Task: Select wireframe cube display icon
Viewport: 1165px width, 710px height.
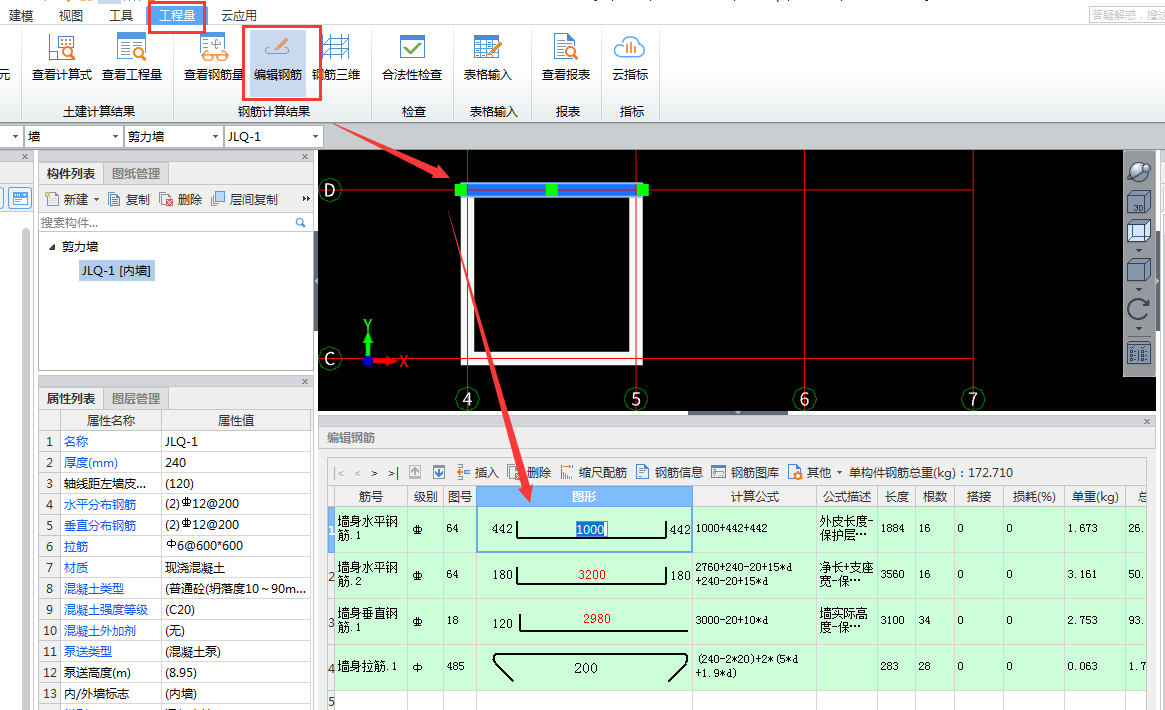Action: (1138, 231)
